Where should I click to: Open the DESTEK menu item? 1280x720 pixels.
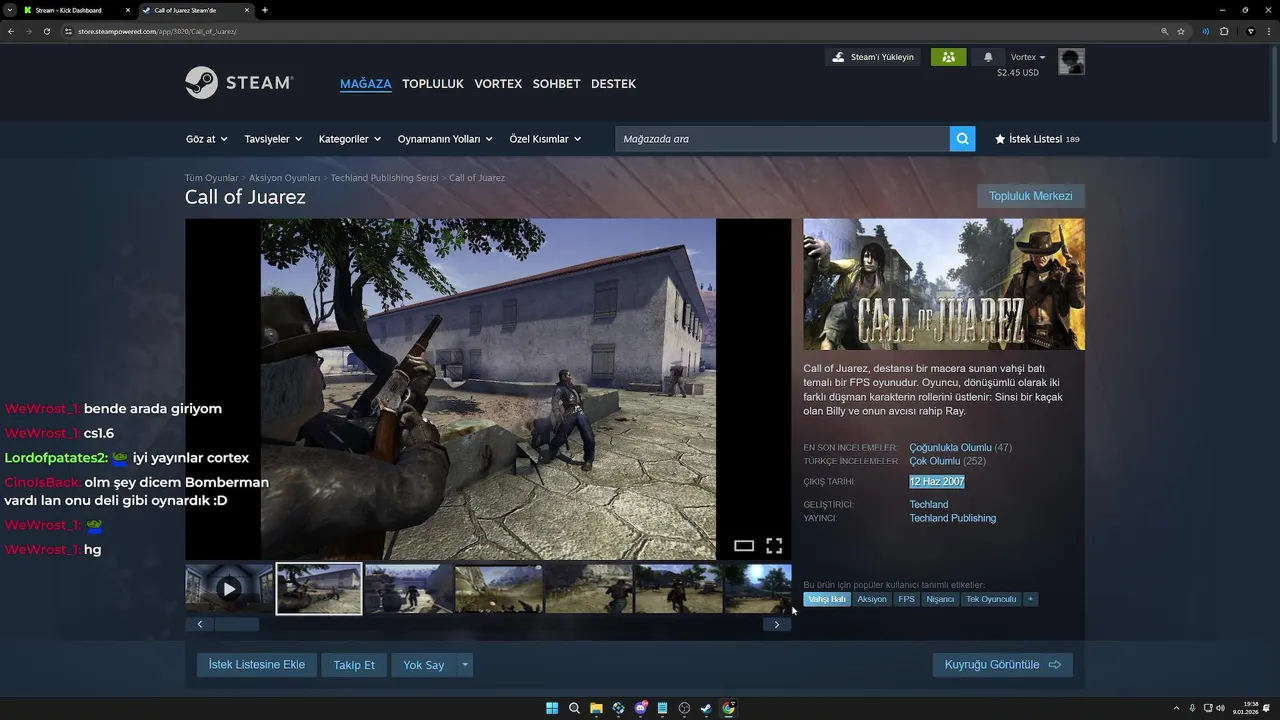point(613,84)
